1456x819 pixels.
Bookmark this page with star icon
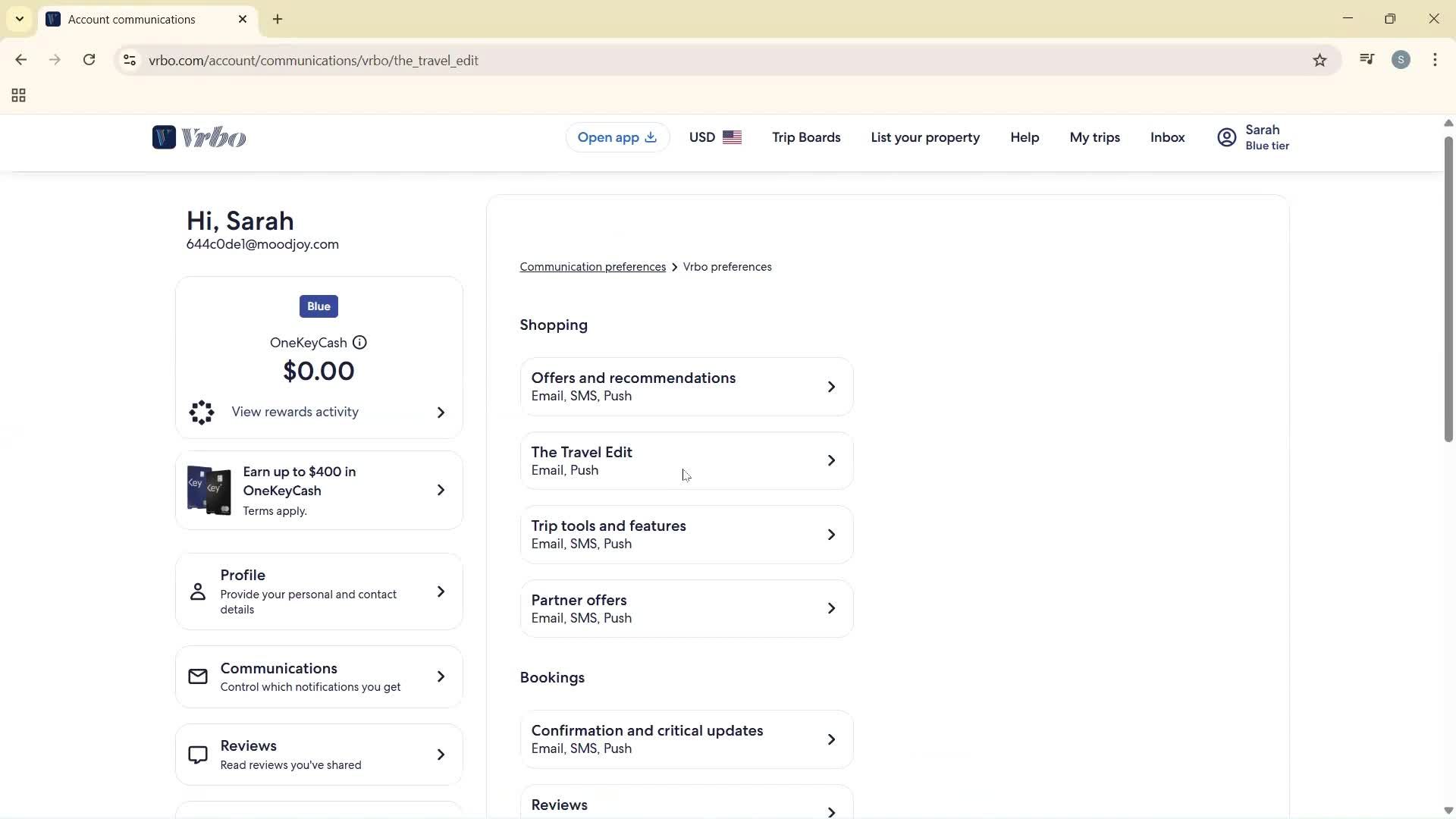pos(1319,61)
